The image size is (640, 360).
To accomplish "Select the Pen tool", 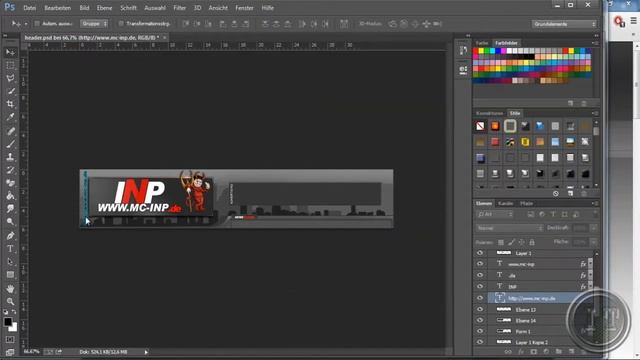I will click(x=11, y=236).
